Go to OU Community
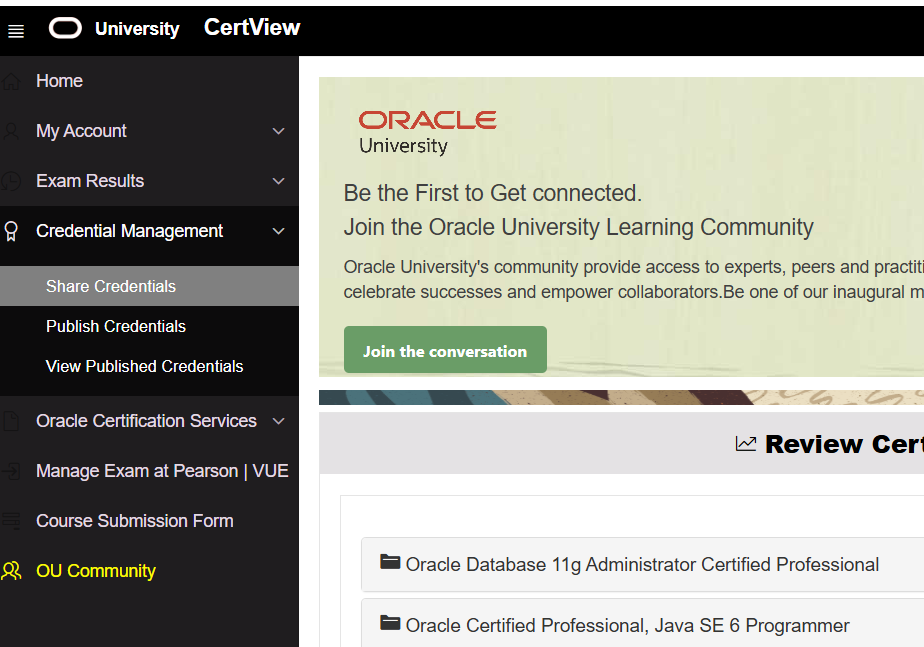 pyautogui.click(x=149, y=571)
